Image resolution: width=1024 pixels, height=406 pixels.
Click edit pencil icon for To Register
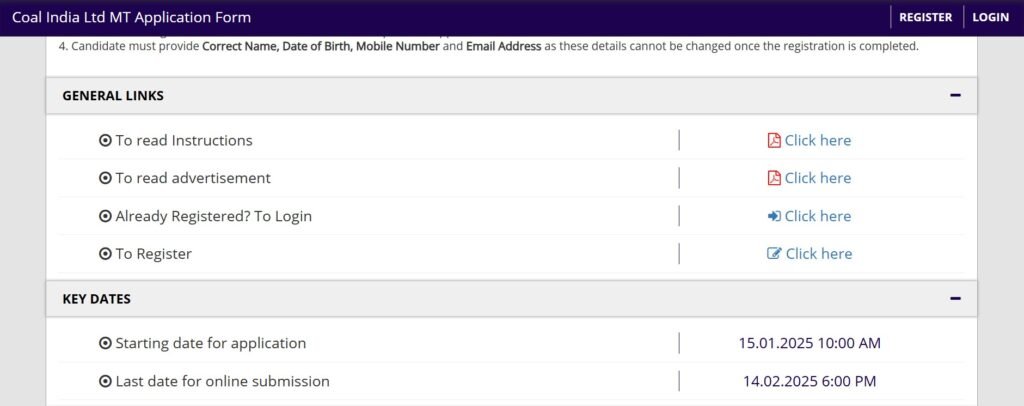[773, 254]
